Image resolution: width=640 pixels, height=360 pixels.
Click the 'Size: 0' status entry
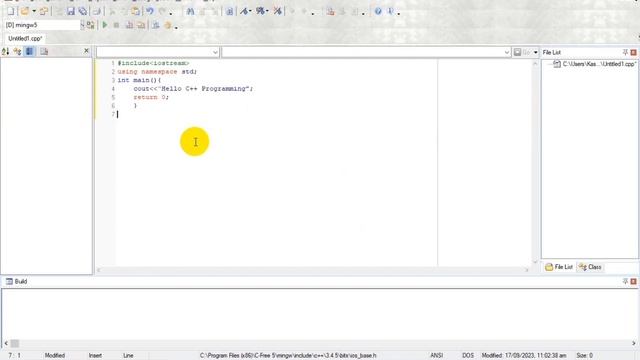coord(584,356)
